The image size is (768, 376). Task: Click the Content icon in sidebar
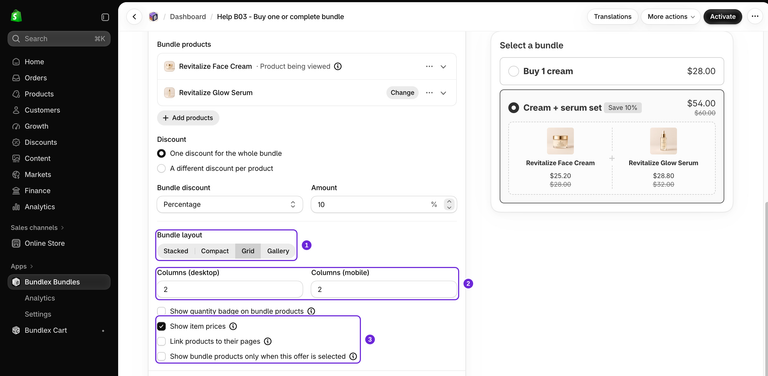tap(16, 159)
